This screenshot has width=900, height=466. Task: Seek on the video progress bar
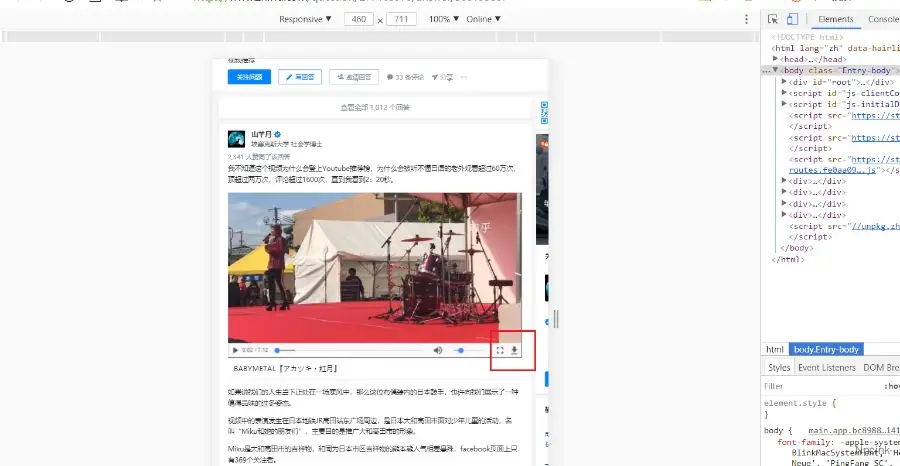350,350
